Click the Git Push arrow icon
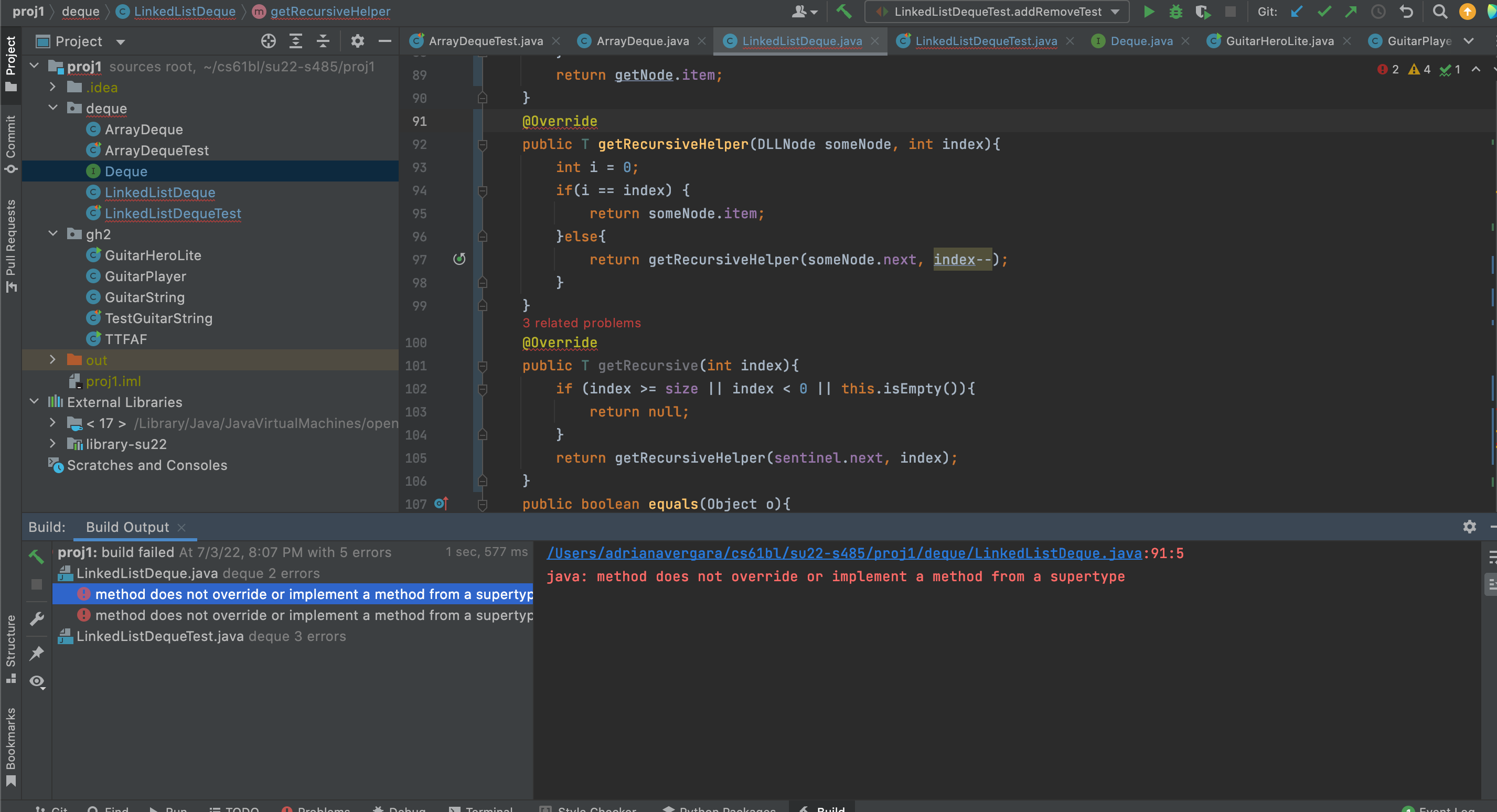The image size is (1497, 812). [1351, 12]
